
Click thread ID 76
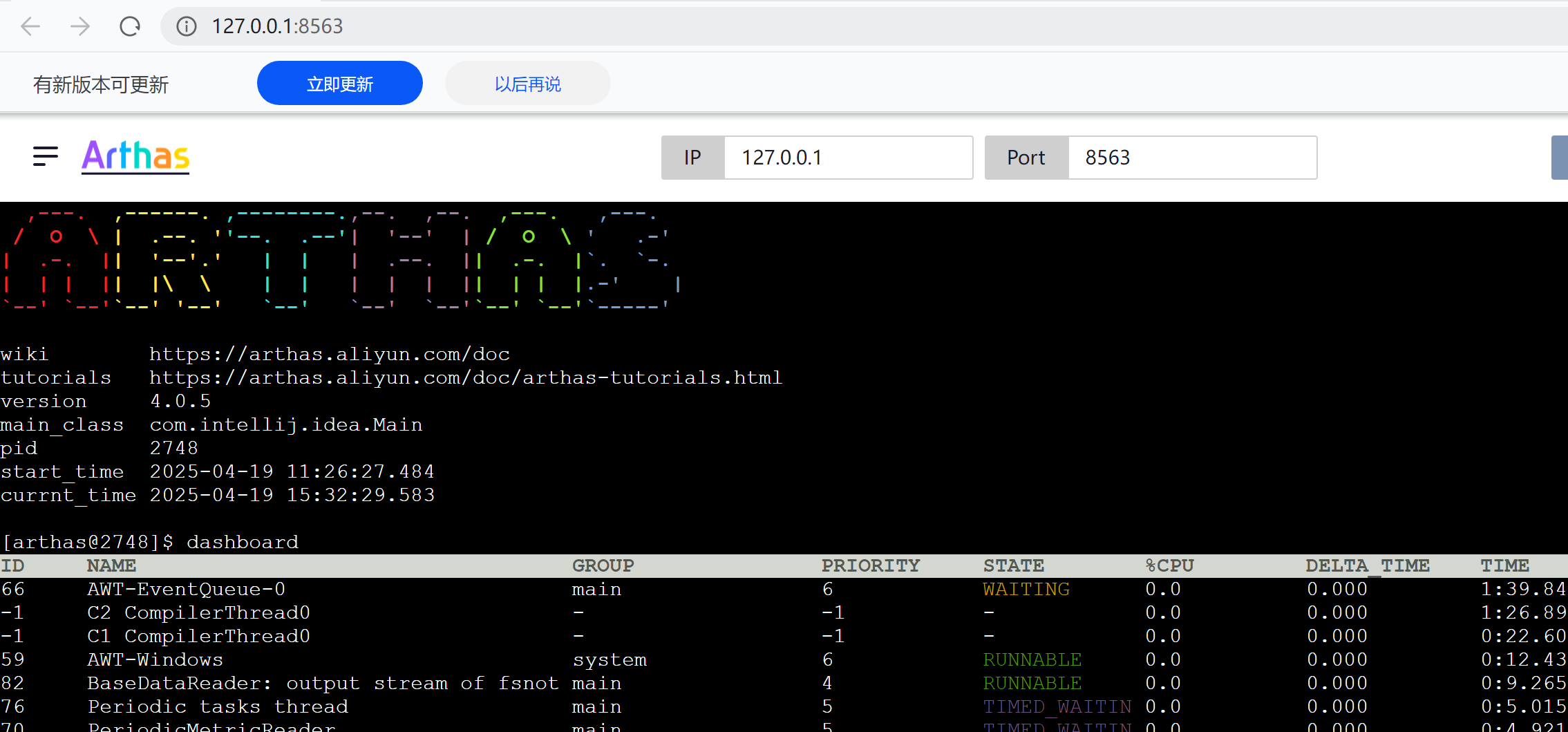[x=12, y=706]
